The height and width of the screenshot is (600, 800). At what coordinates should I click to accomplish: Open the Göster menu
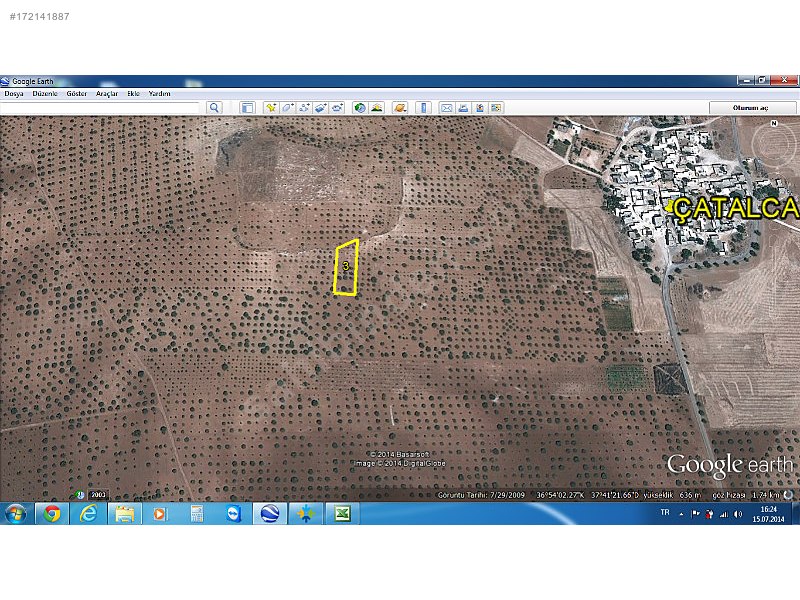(77, 94)
